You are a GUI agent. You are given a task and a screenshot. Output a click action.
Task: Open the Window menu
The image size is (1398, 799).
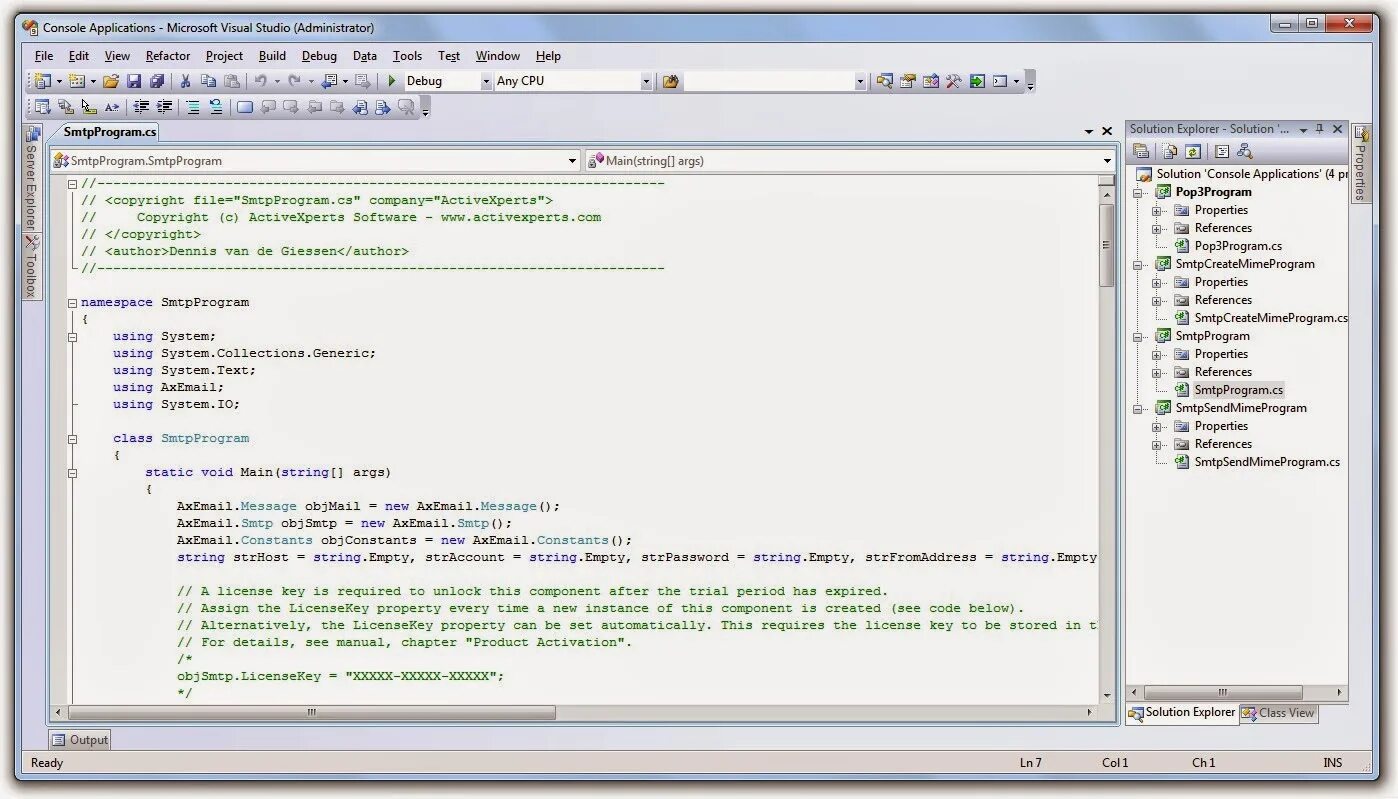[x=497, y=56]
